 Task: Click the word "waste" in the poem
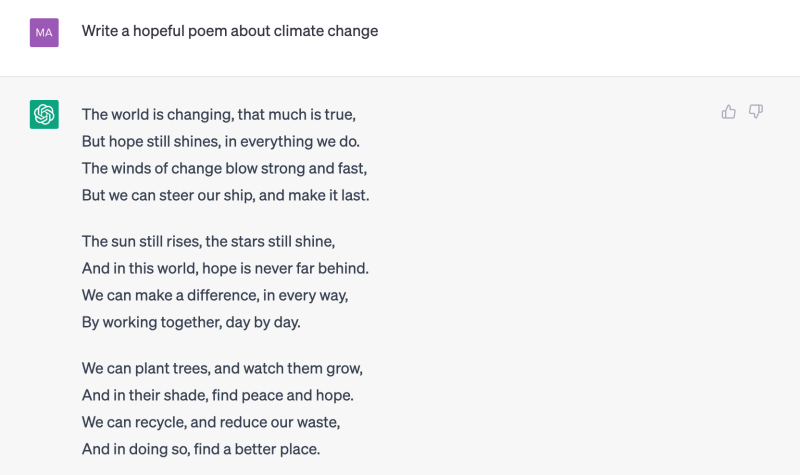point(320,422)
